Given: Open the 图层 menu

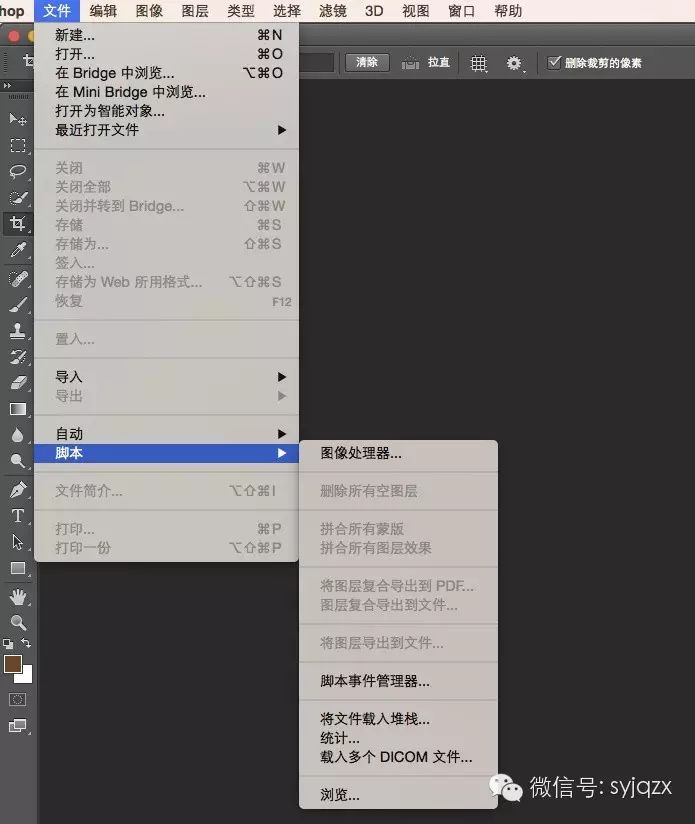Looking at the screenshot, I should (x=195, y=11).
